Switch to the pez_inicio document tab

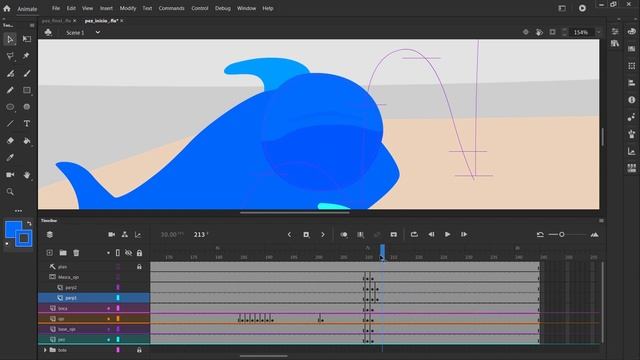point(101,21)
